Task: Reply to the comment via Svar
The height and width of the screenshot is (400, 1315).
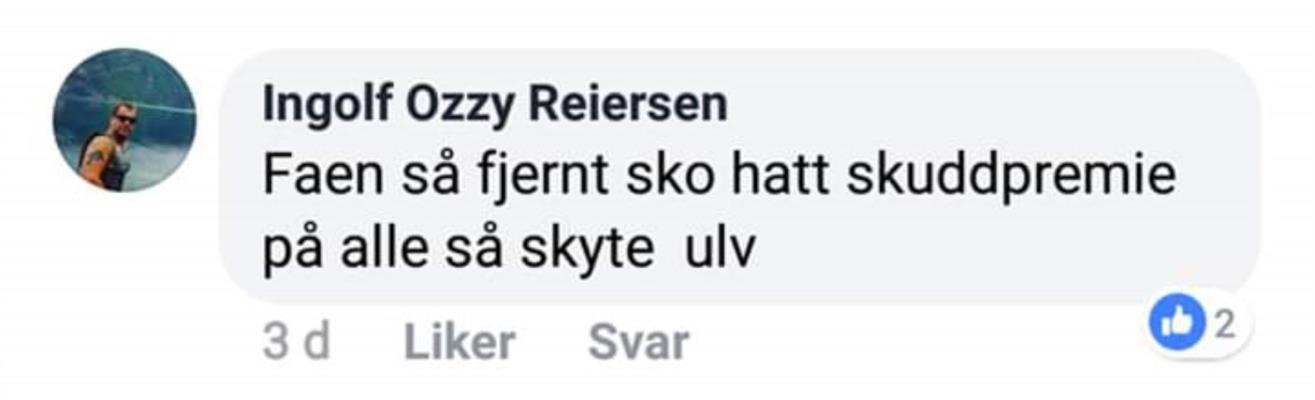Action: point(638,343)
